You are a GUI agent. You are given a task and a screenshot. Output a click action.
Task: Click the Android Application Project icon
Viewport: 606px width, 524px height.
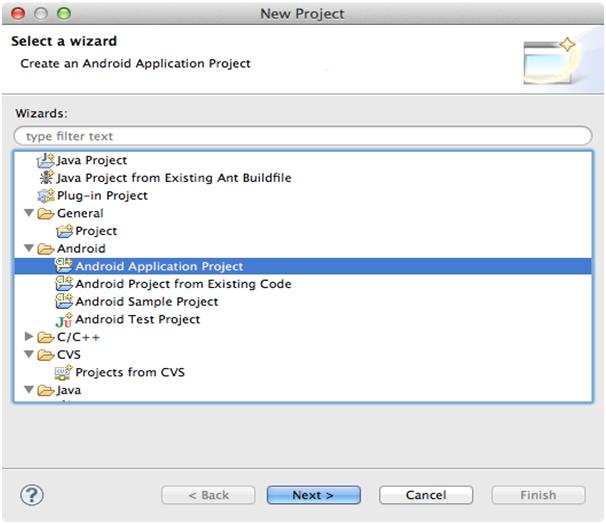coord(64,266)
